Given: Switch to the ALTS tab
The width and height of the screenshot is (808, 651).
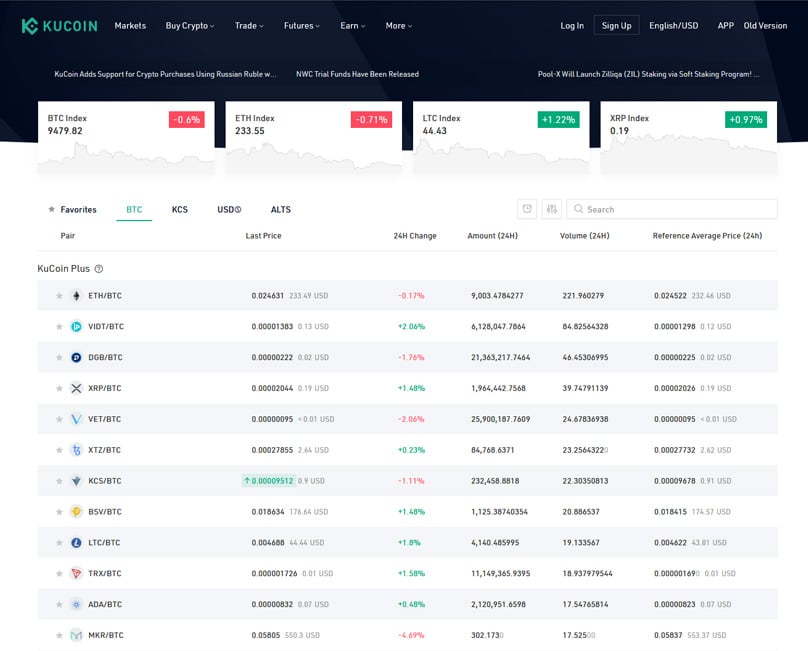Looking at the screenshot, I should 281,209.
